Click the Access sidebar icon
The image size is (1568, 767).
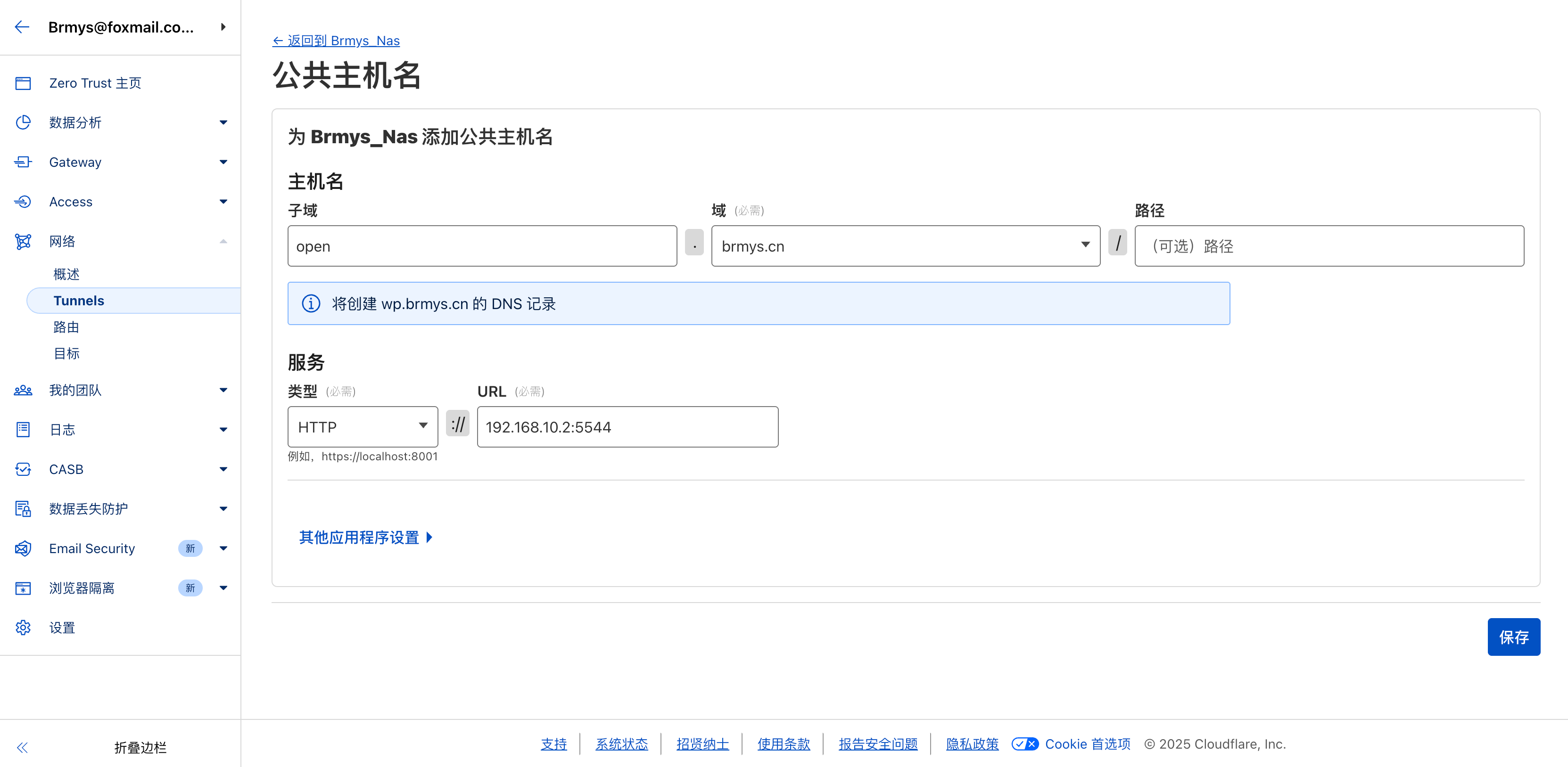coord(23,202)
